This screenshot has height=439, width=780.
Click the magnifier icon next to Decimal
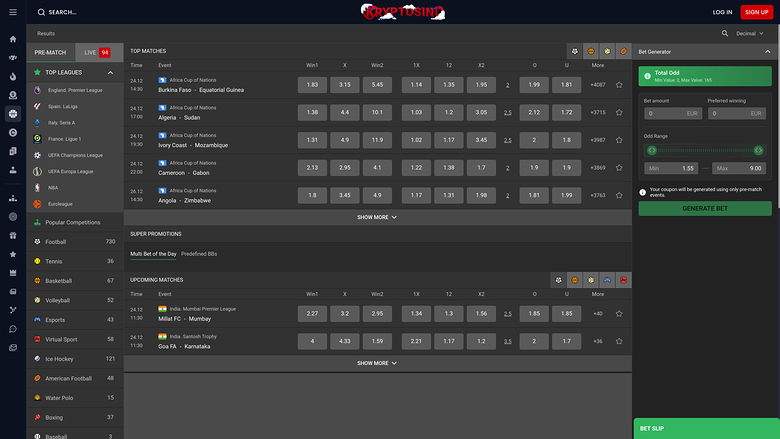click(x=725, y=33)
